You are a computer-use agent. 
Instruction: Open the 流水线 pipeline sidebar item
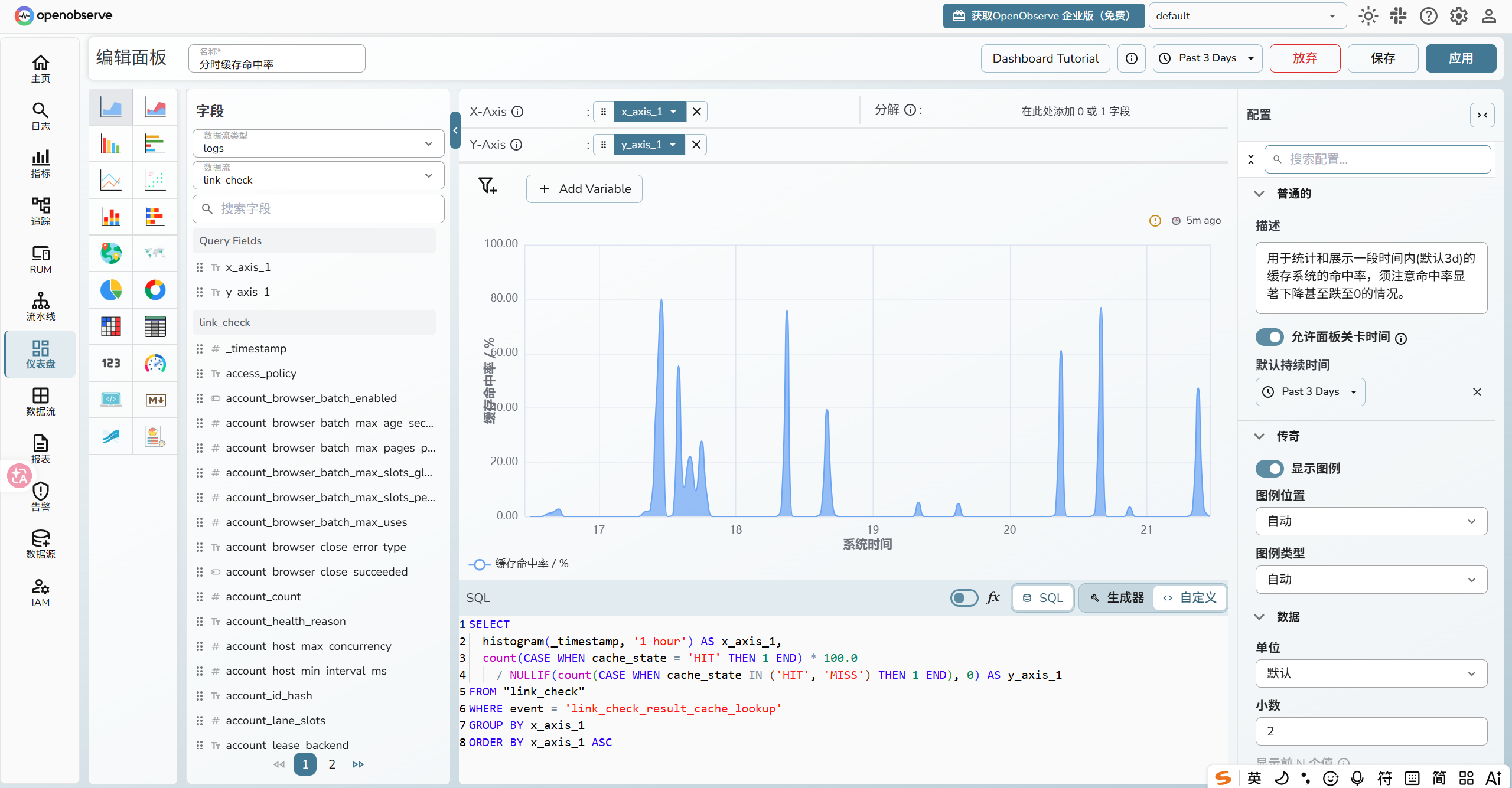point(40,306)
